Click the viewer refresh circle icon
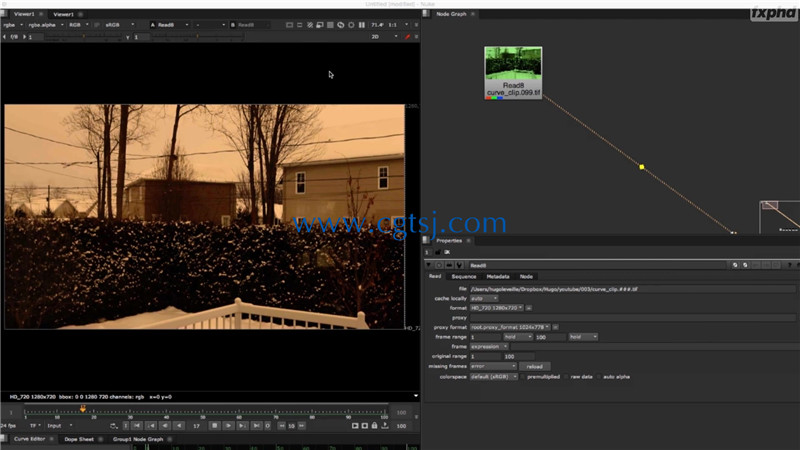 351,24
